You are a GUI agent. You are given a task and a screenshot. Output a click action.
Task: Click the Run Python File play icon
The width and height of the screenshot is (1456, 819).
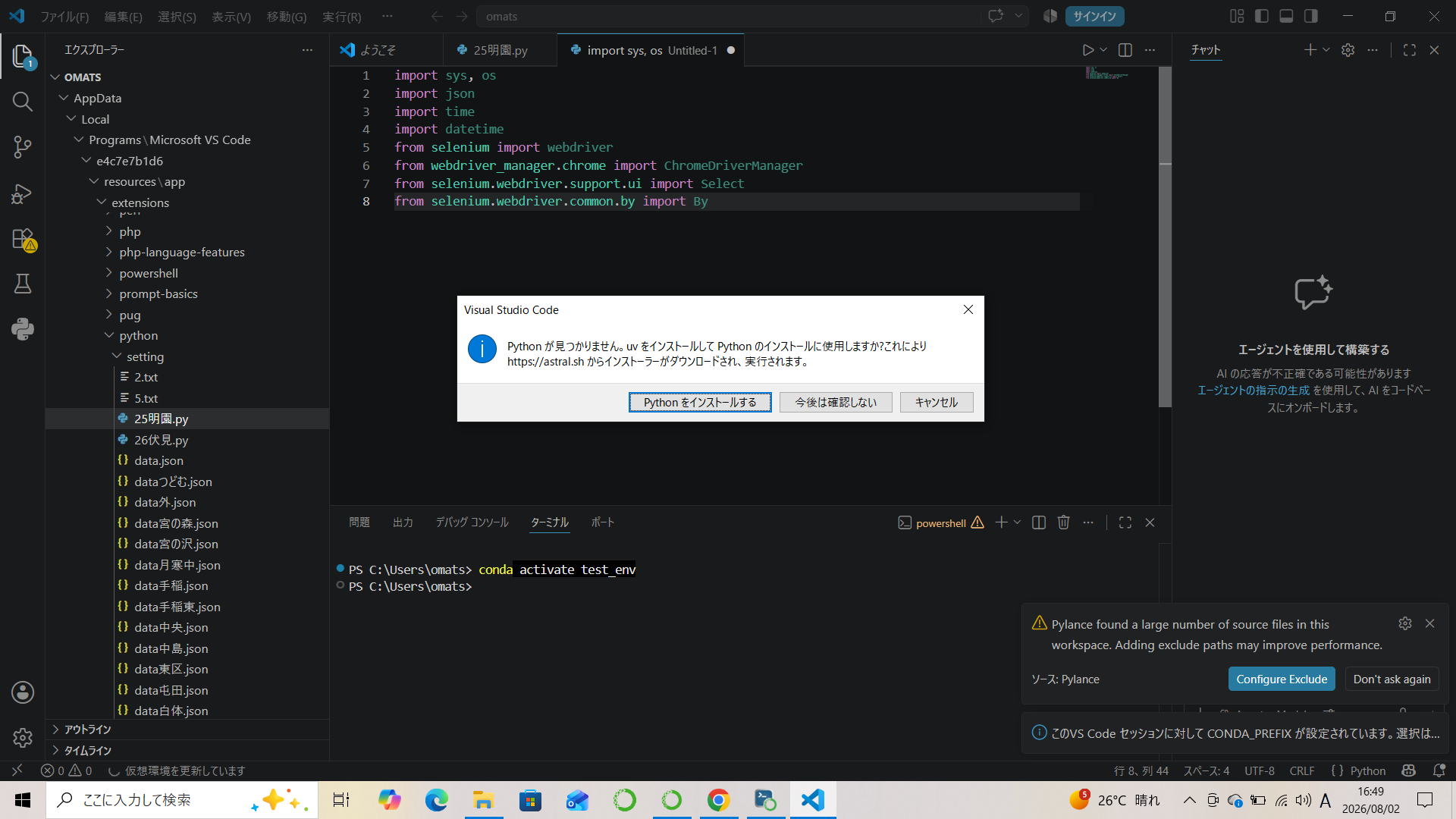tap(1088, 50)
